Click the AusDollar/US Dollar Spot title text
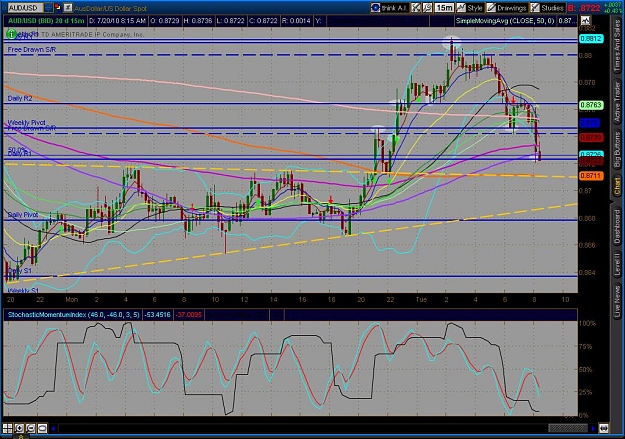Image resolution: width=625 pixels, height=439 pixels. (x=110, y=8)
